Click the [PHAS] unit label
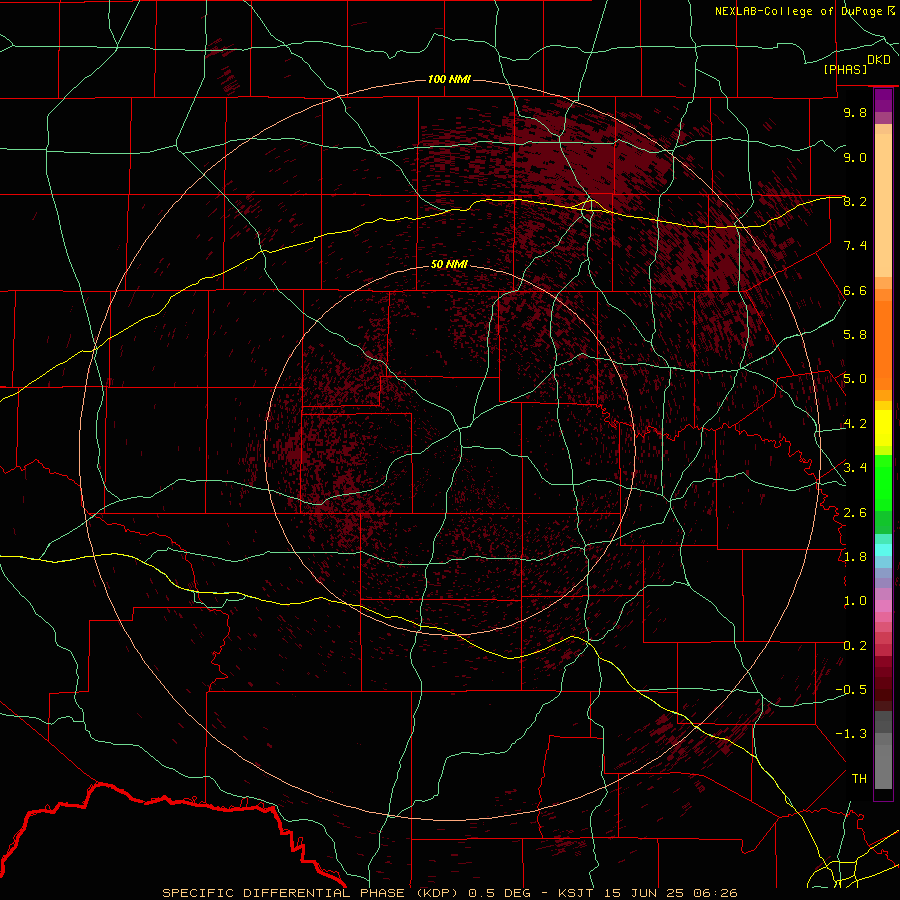 click(845, 70)
